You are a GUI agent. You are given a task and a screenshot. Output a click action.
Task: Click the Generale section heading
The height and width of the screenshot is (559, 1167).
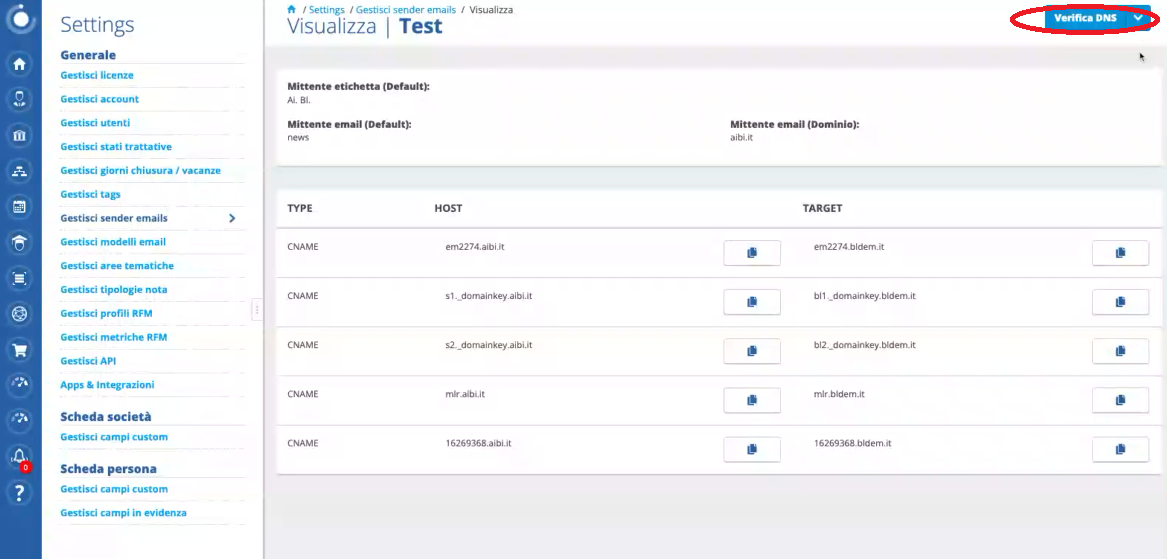point(88,55)
